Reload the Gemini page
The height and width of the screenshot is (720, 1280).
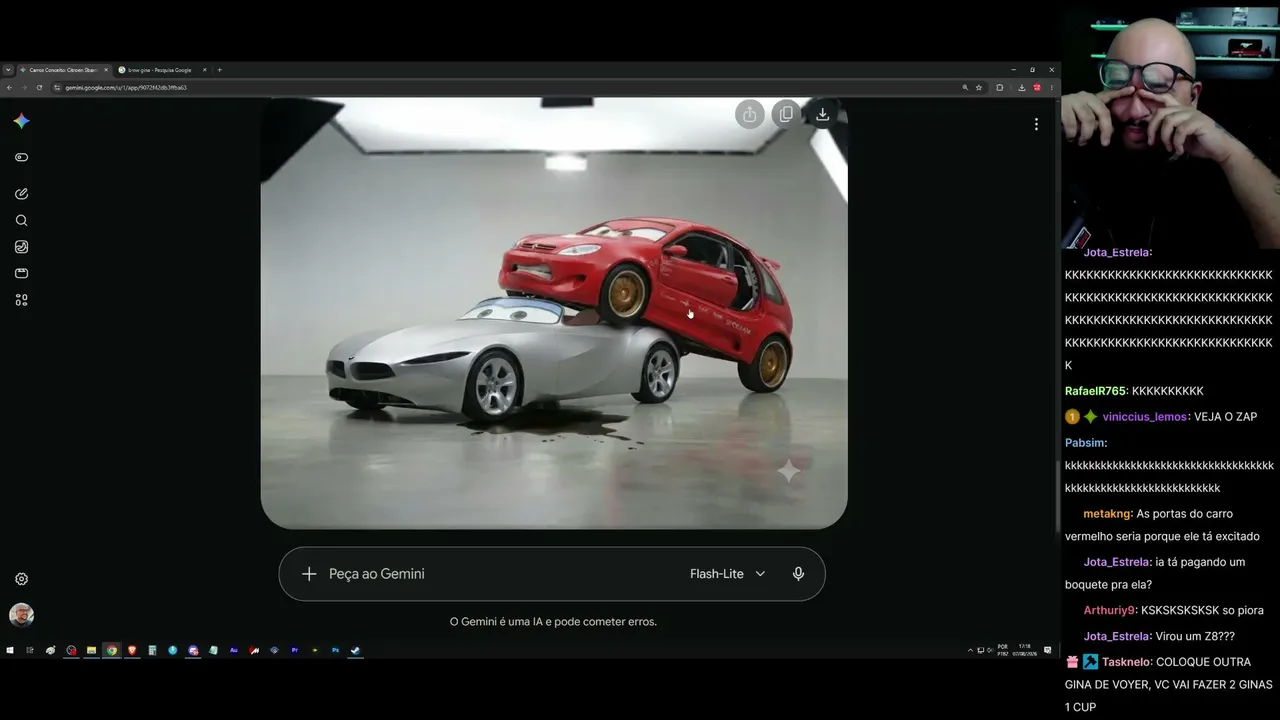(39, 87)
